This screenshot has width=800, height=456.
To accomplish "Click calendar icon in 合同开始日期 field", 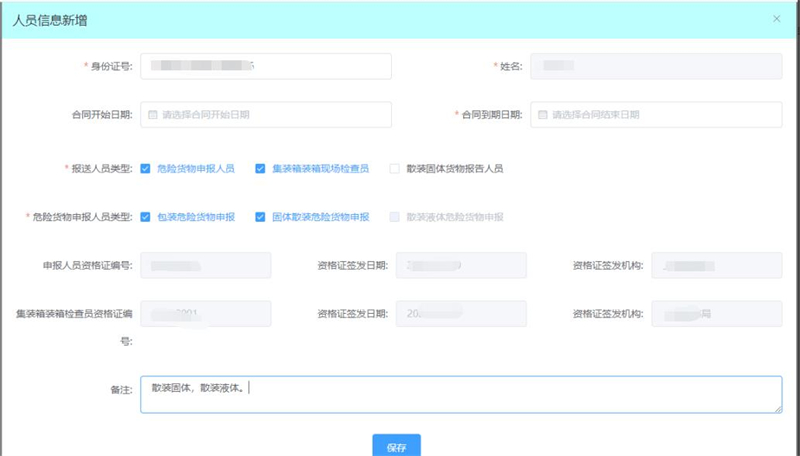I will [153, 115].
